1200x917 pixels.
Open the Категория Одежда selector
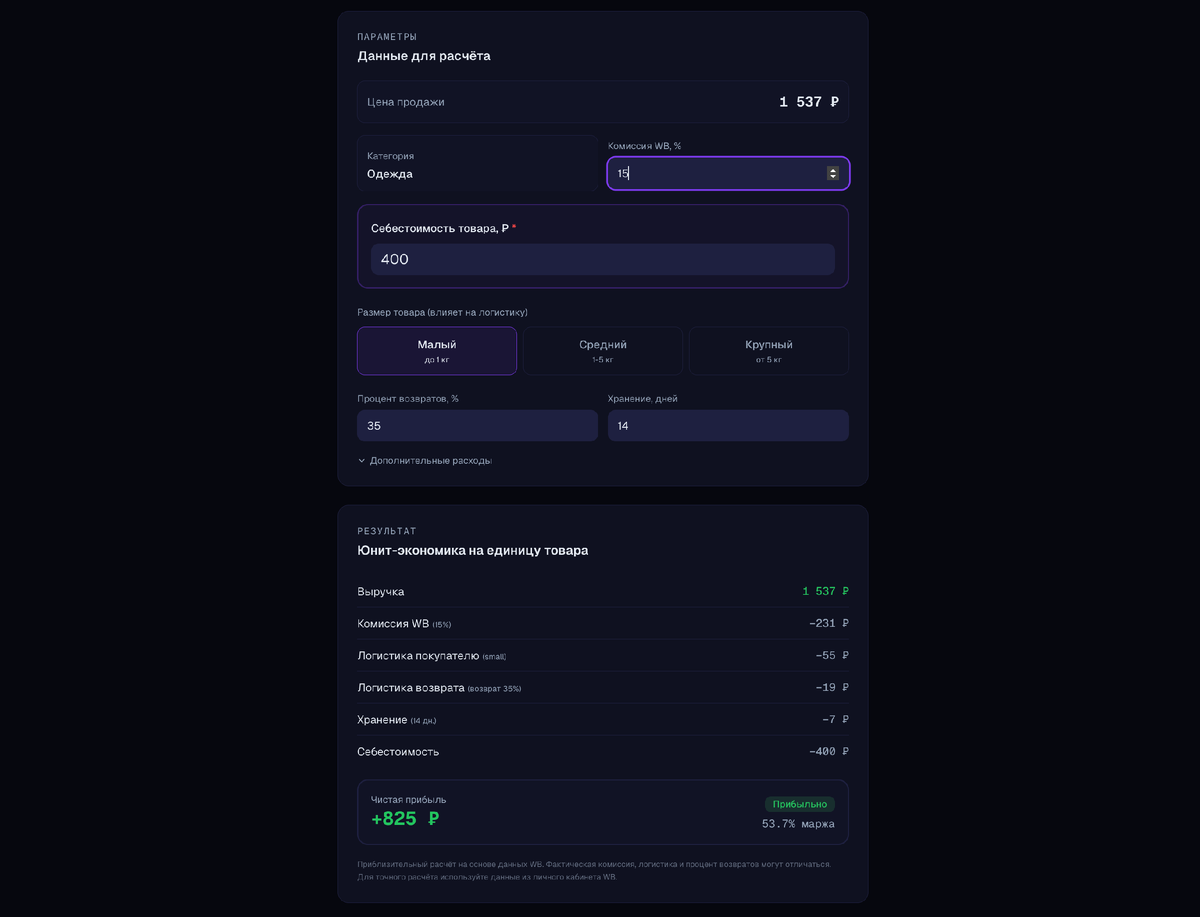click(x=477, y=164)
